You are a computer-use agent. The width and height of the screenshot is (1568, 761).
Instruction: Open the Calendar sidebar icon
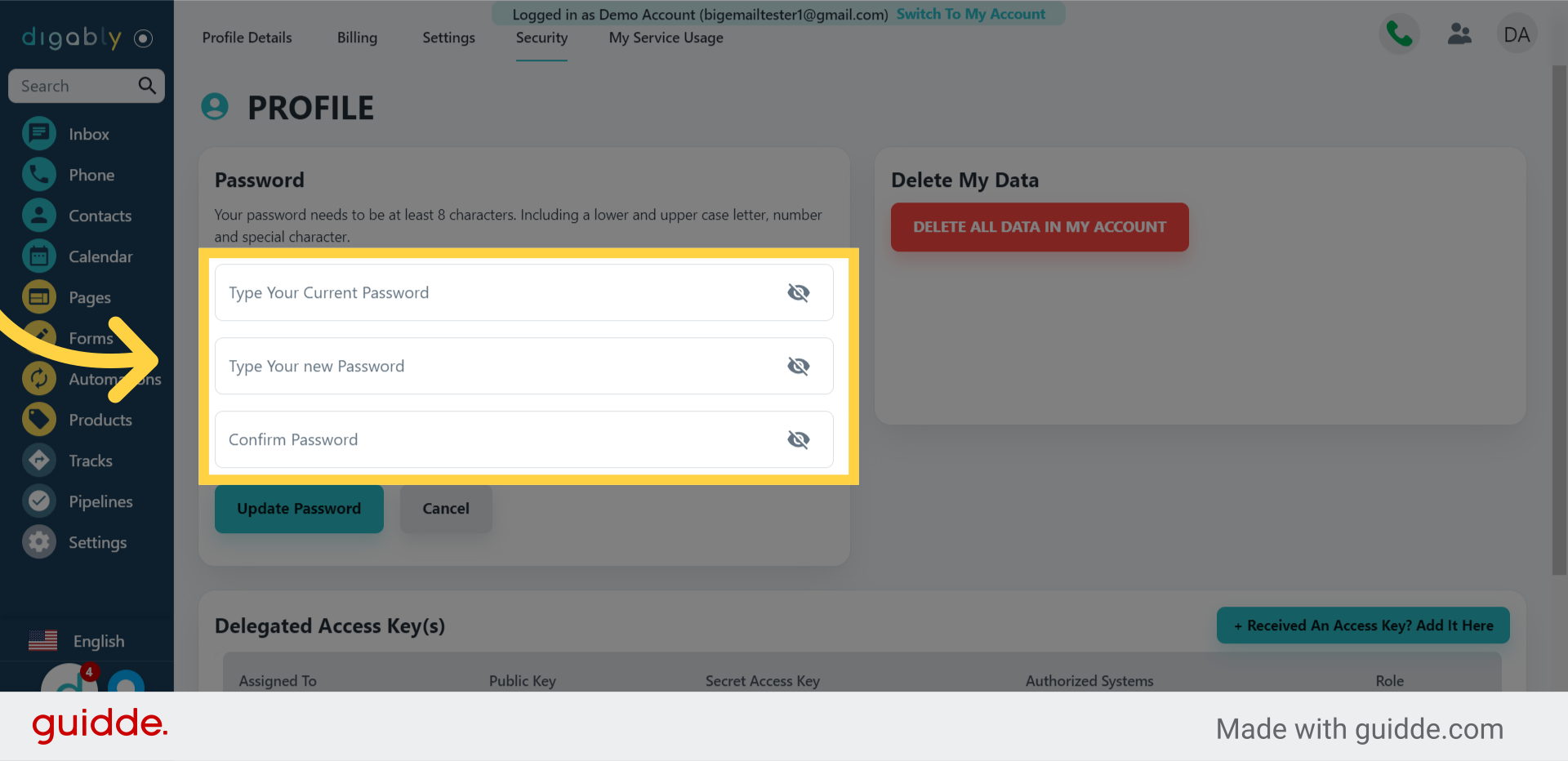(x=39, y=256)
